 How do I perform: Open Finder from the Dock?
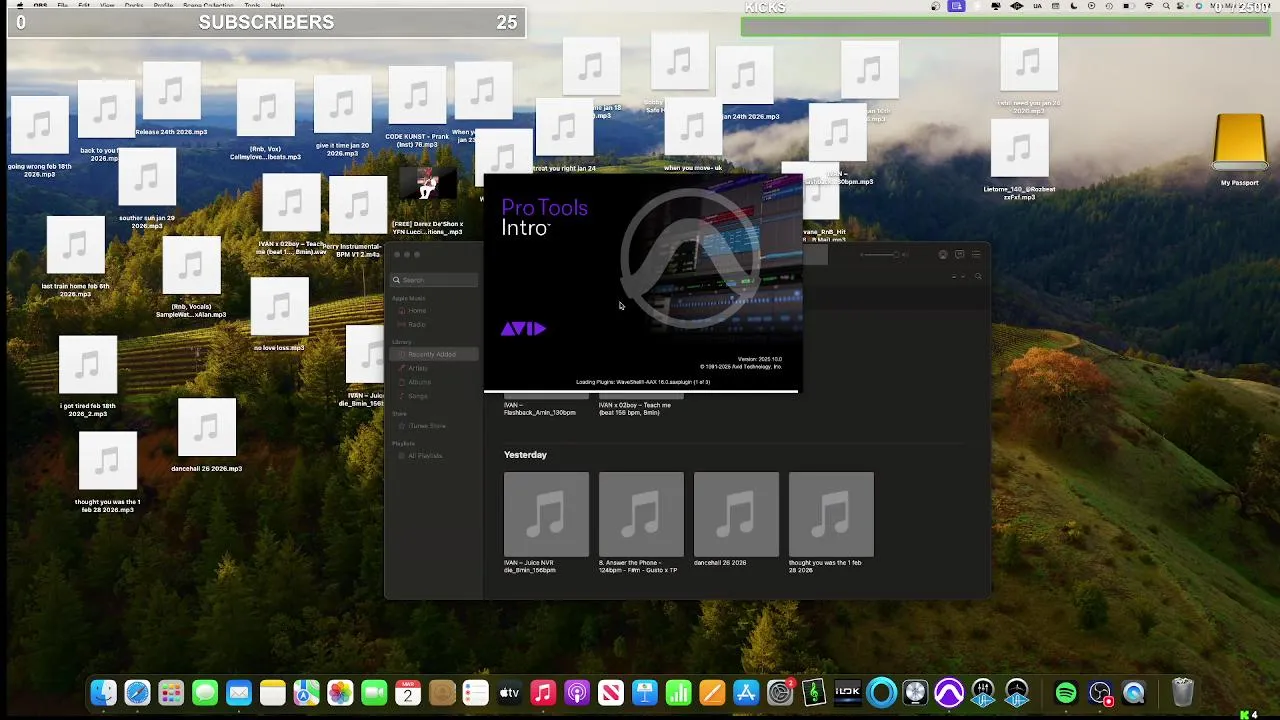103,692
